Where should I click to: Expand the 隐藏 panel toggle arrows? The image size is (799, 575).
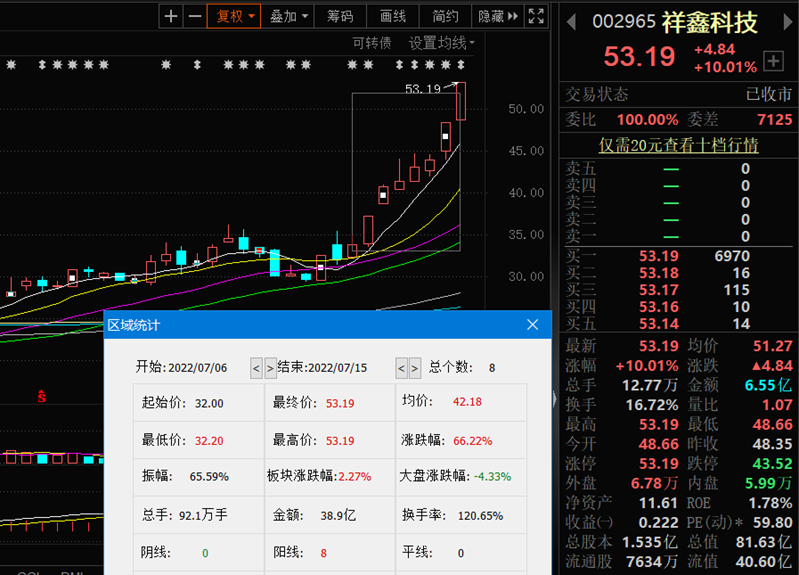click(x=498, y=16)
